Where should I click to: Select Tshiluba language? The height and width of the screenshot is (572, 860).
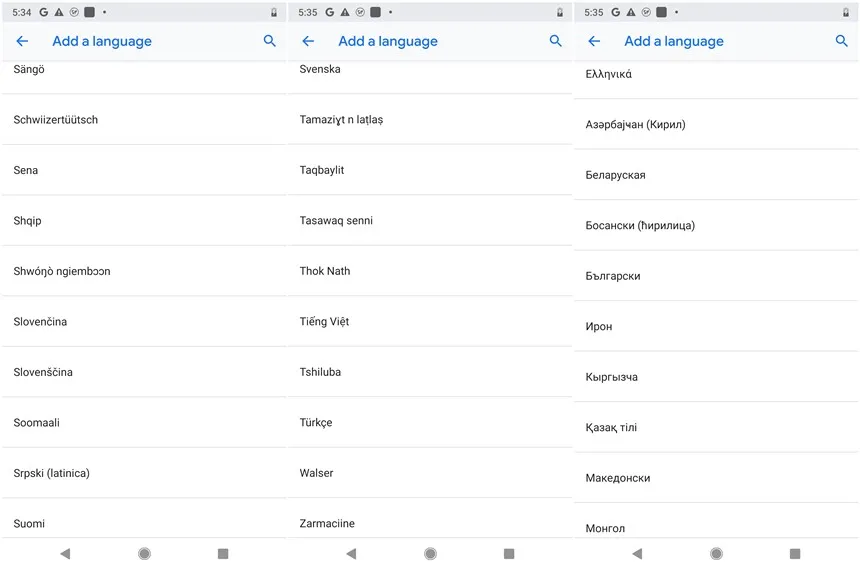pos(430,372)
